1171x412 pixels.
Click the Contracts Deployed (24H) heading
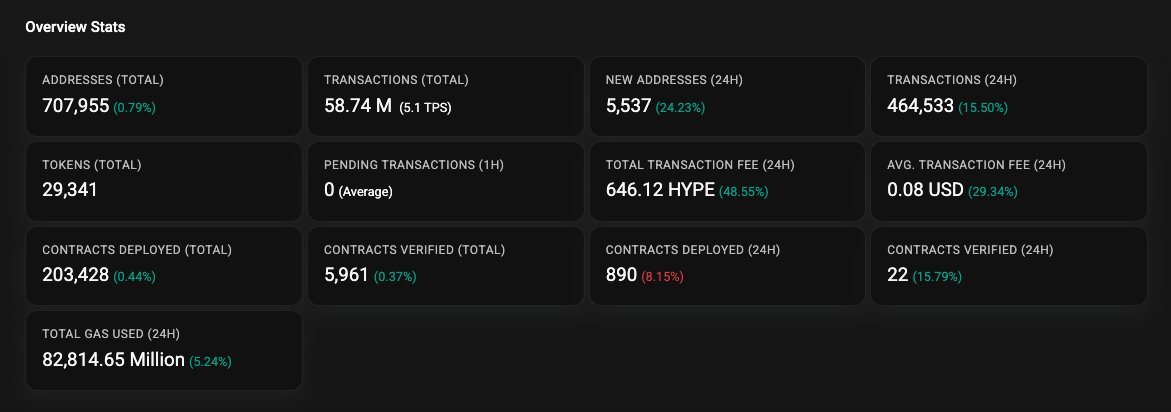[693, 250]
